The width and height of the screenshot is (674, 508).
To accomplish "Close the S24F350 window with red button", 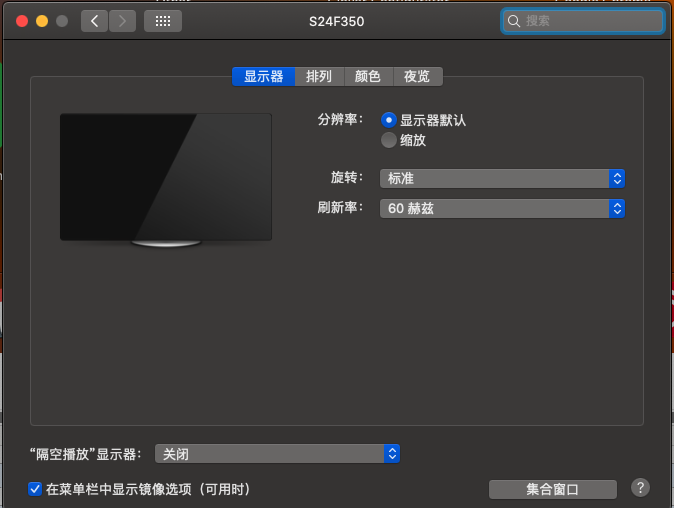I will (x=22, y=21).
